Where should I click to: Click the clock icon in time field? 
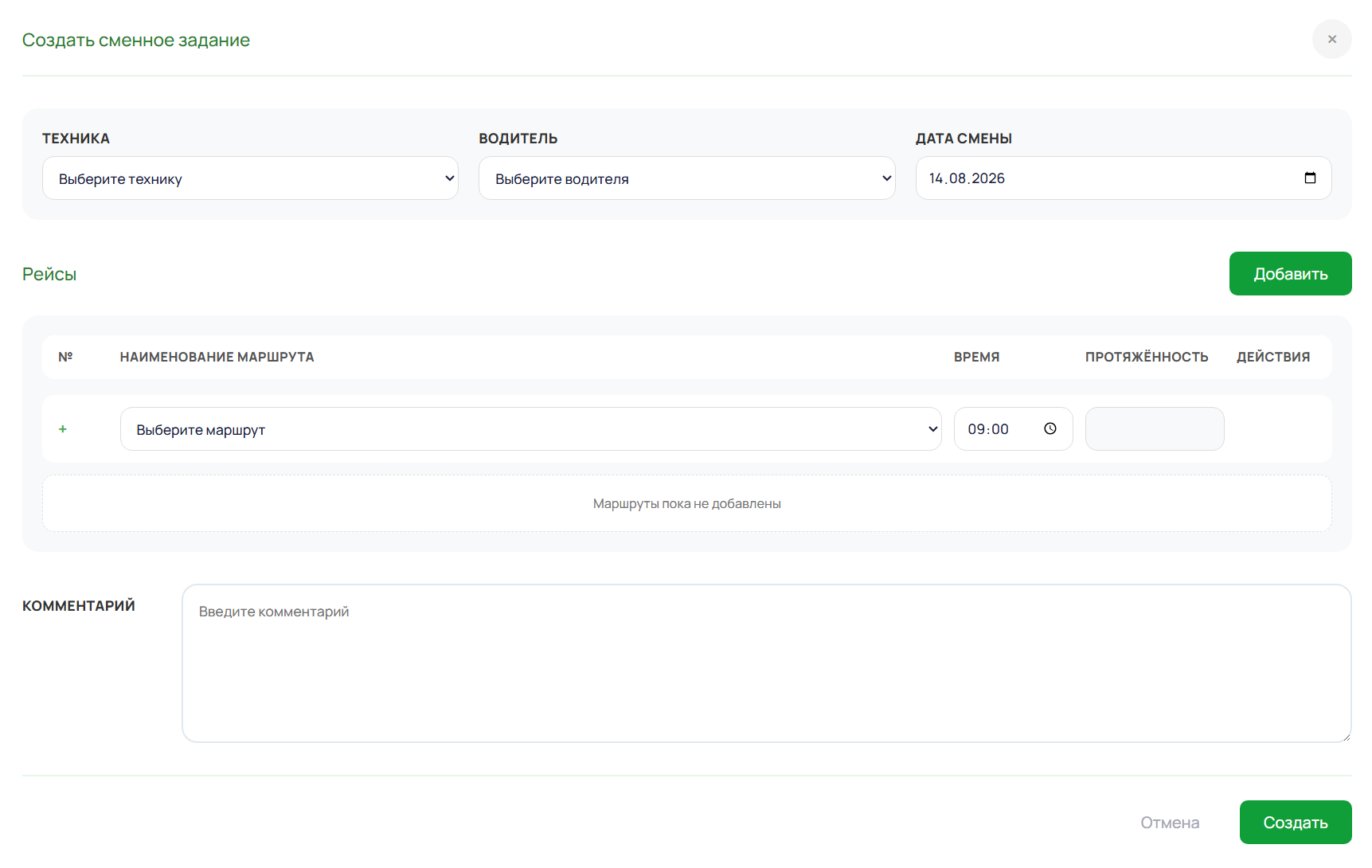coord(1050,428)
